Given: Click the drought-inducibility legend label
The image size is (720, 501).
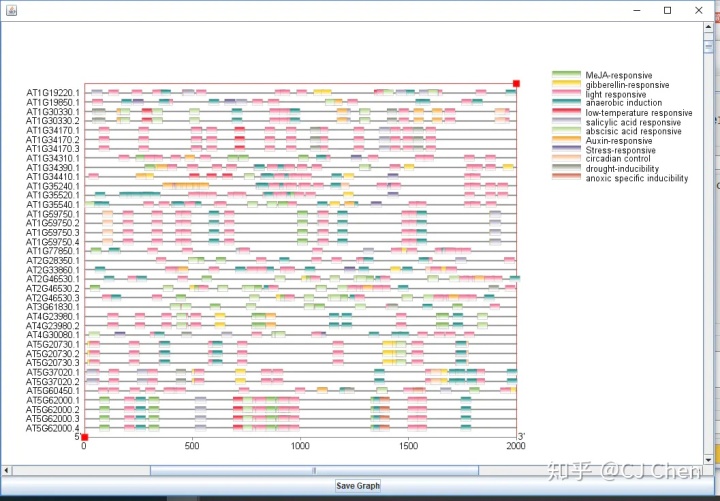Looking at the screenshot, I should point(622,169).
